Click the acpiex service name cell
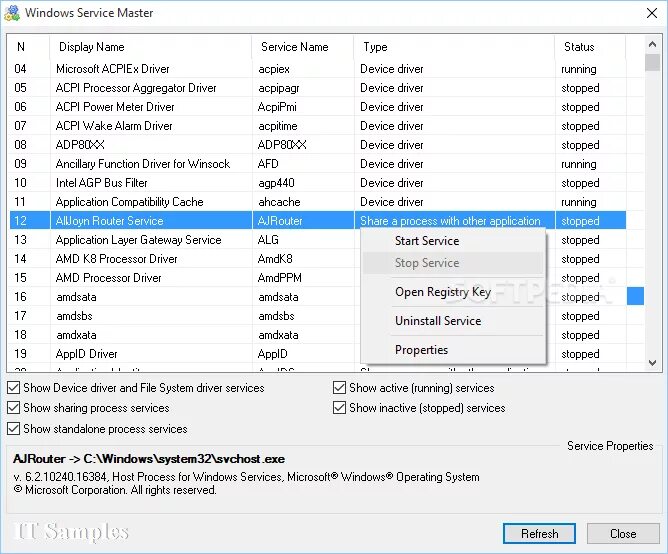 click(303, 69)
